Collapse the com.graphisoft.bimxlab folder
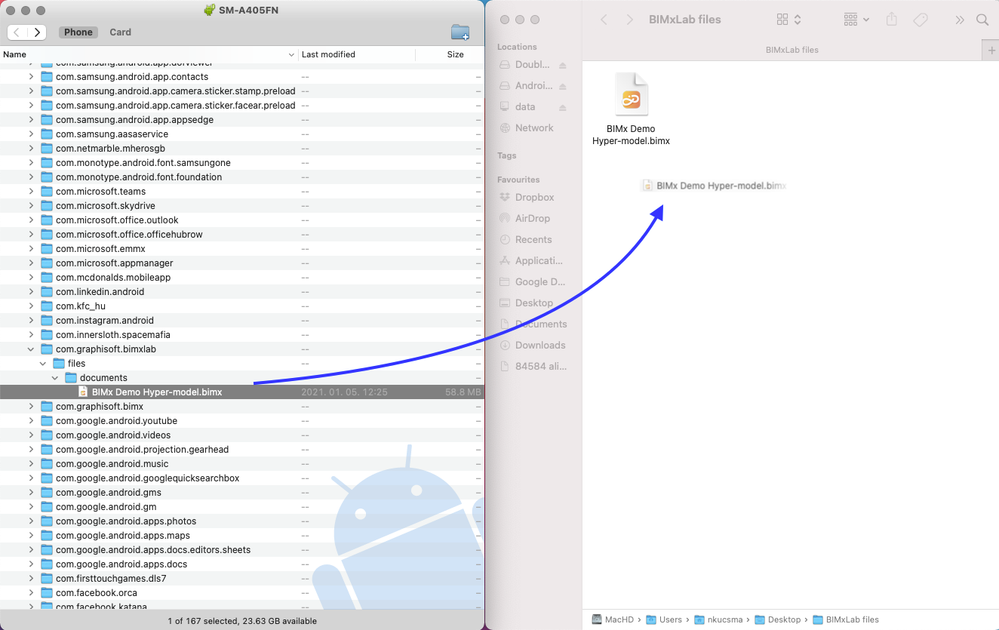The image size is (999, 630). tap(31, 349)
